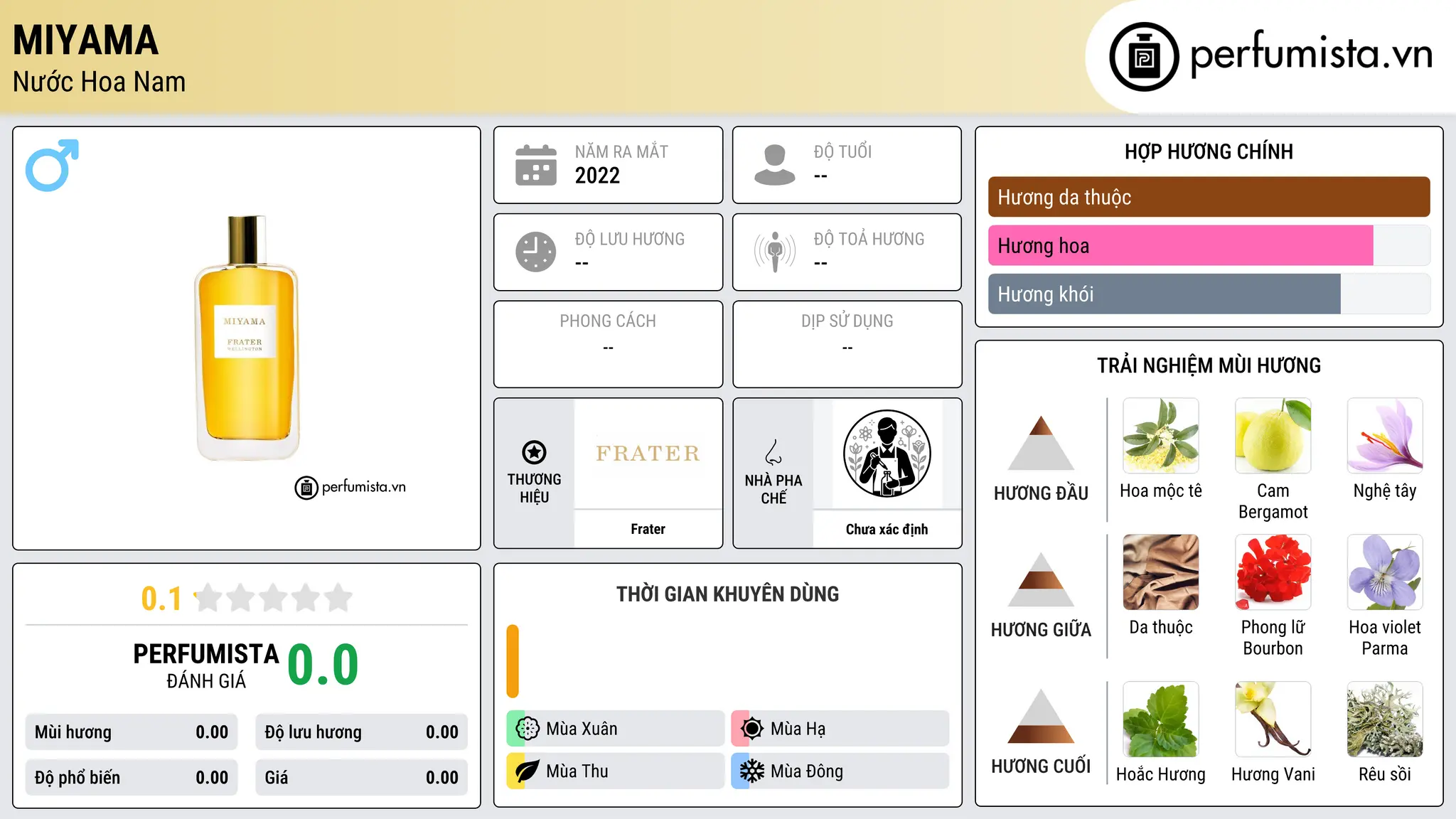Viewport: 1456px width, 819px height.
Task: Open the Hoa violet Parma note image
Action: click(x=1385, y=572)
